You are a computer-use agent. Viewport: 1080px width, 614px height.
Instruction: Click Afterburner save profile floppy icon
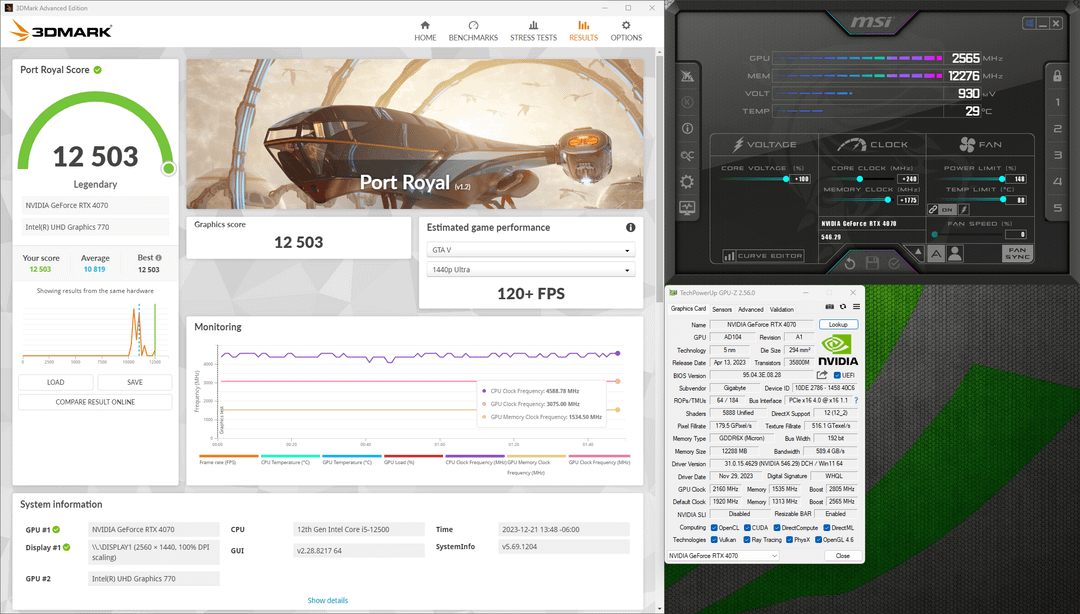[x=872, y=263]
